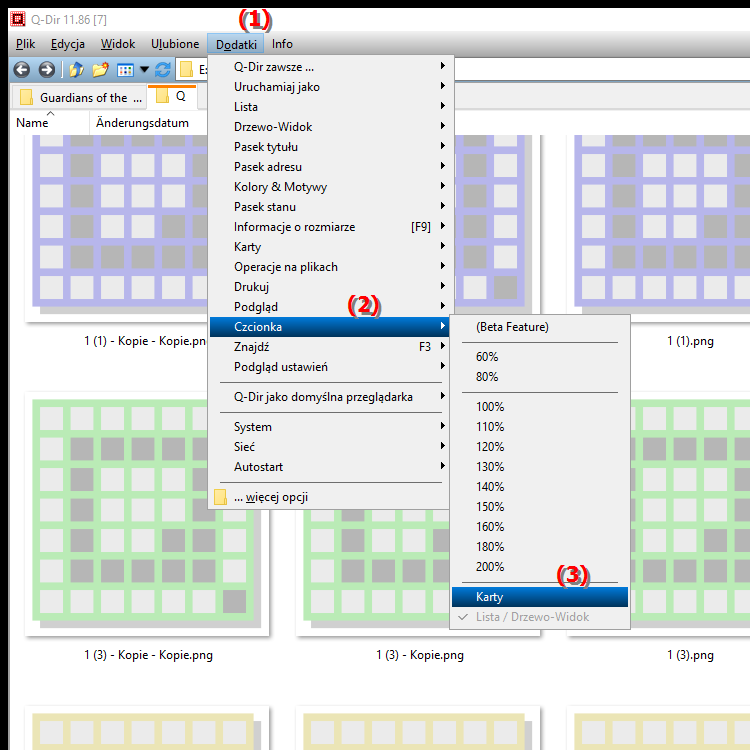Close the Dodatki menu

pyautogui.click(x=236, y=44)
